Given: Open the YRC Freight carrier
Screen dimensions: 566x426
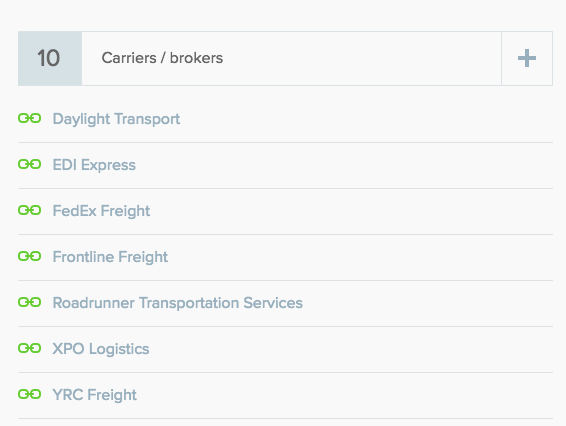Looking at the screenshot, I should coord(95,395).
